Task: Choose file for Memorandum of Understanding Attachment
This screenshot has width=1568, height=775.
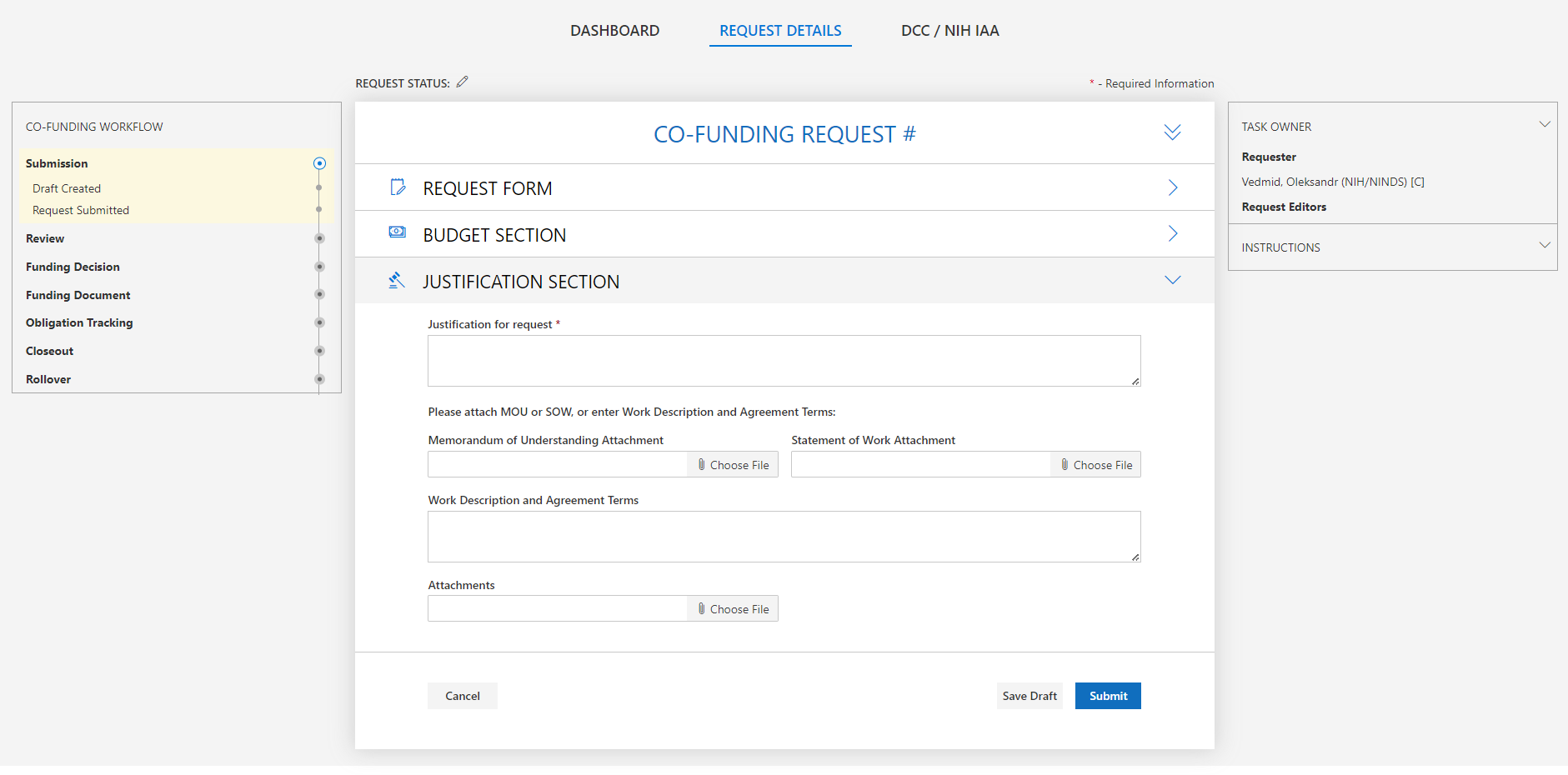Action: (733, 465)
